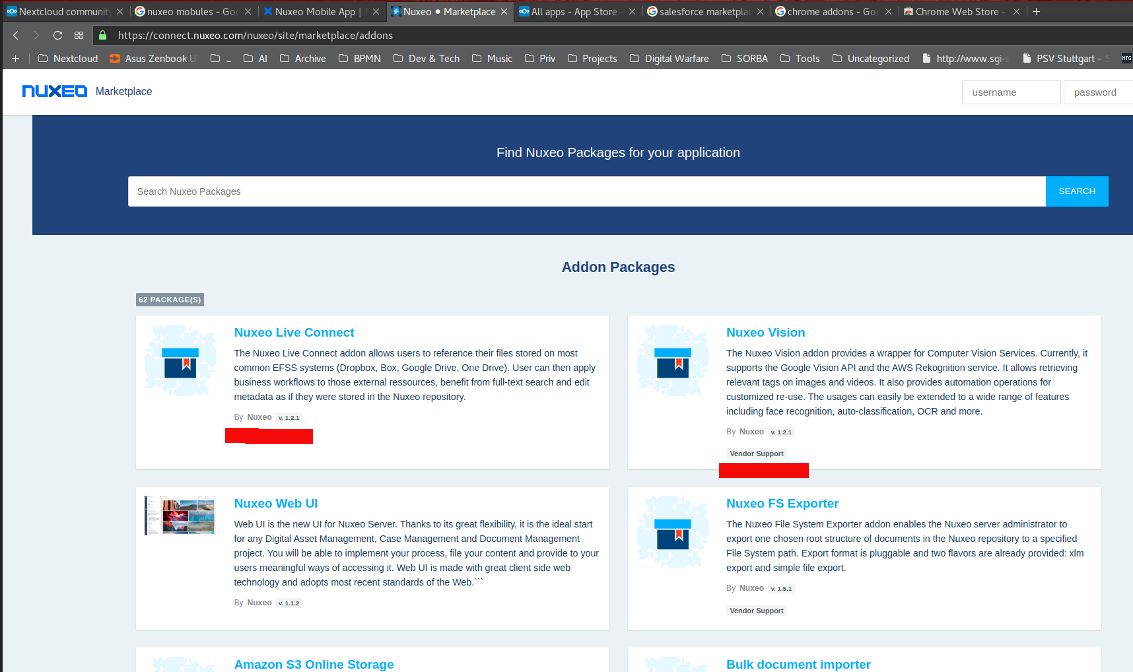Click Vendor Support tag under FS Exporter
The image size is (1133, 672).
[757, 611]
